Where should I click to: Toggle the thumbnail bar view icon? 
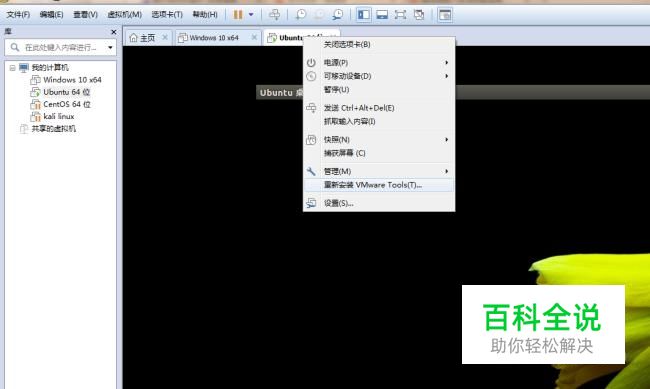pos(382,15)
